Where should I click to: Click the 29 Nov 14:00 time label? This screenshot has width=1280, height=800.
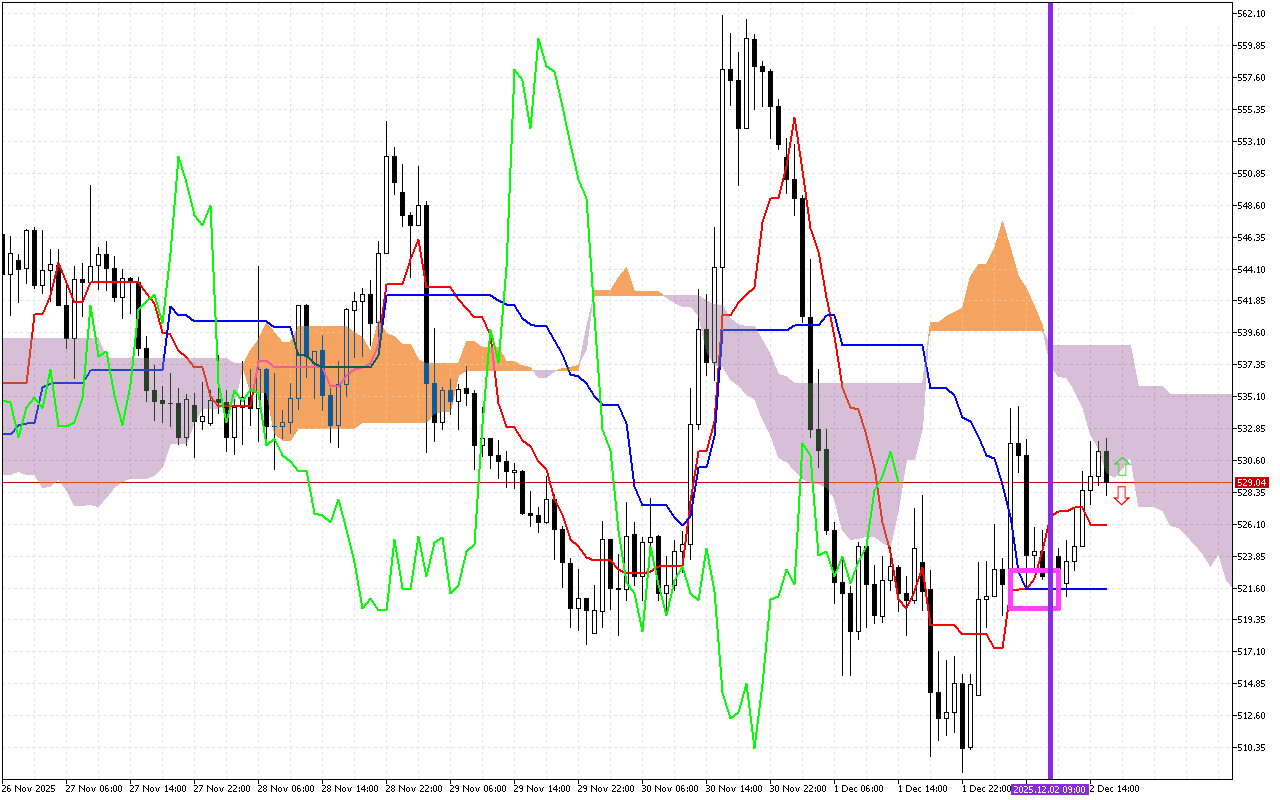pyautogui.click(x=541, y=788)
